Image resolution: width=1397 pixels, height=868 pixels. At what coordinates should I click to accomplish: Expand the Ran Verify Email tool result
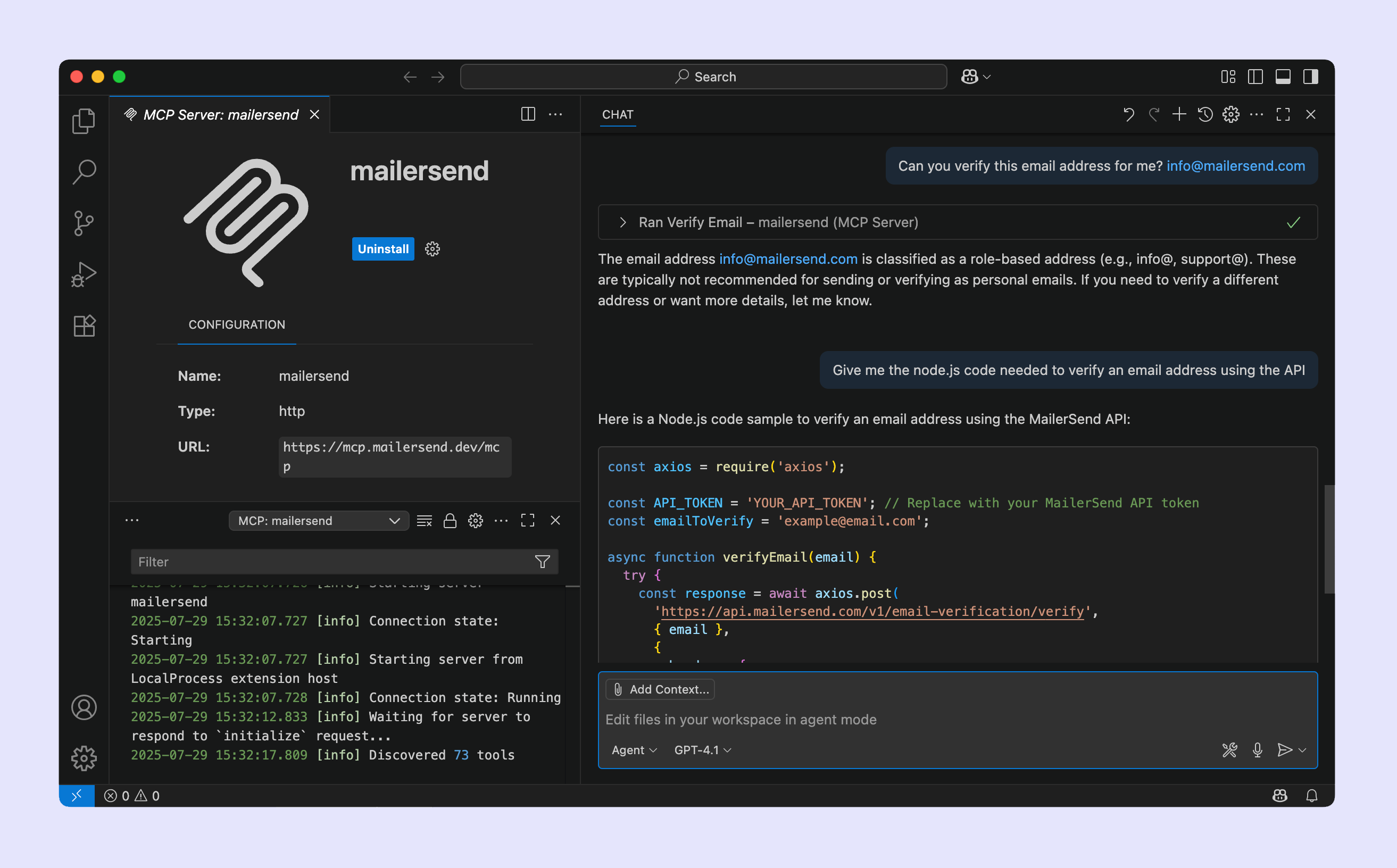click(x=623, y=222)
